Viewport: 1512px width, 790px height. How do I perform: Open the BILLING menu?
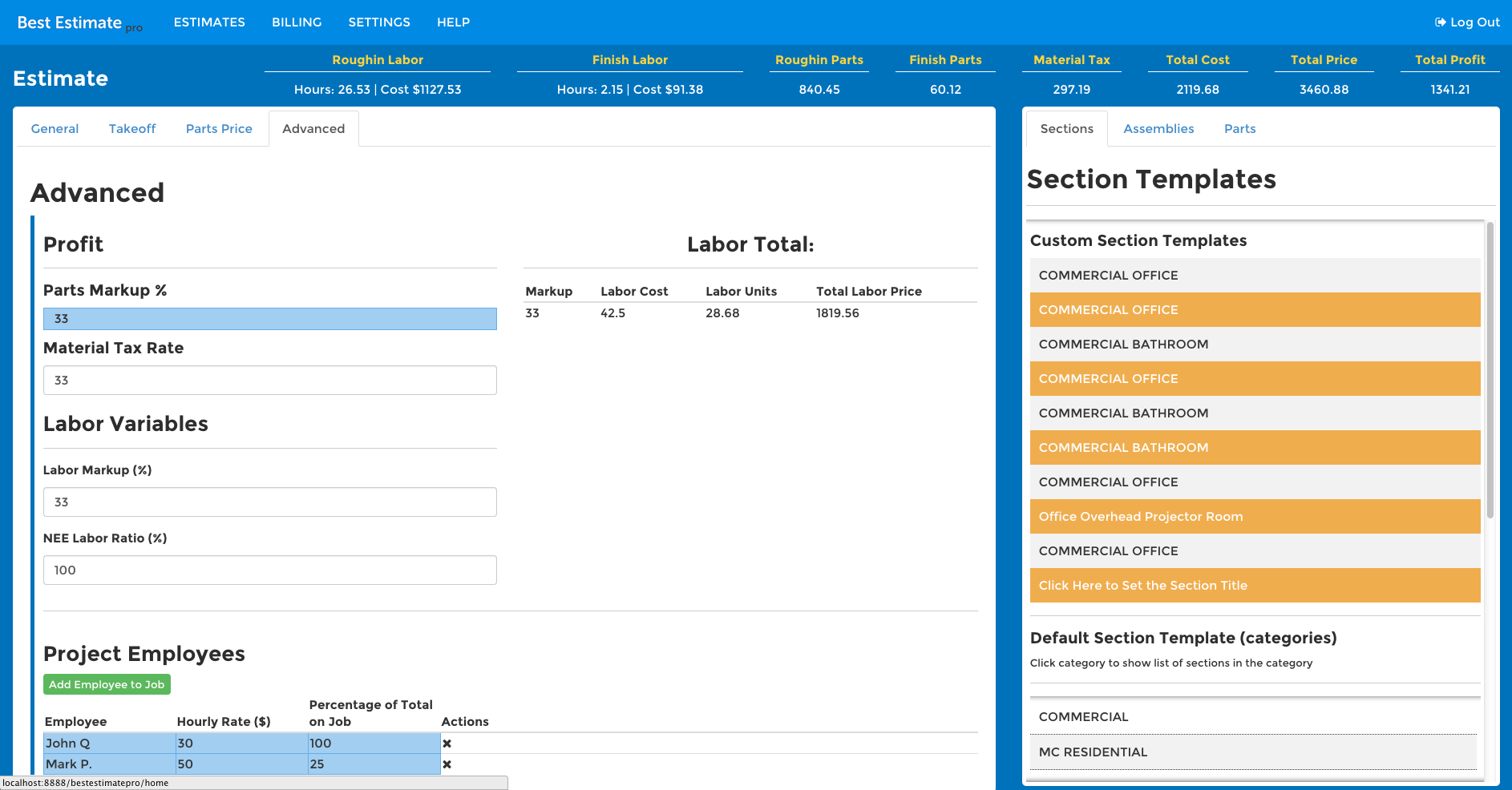pos(296,22)
